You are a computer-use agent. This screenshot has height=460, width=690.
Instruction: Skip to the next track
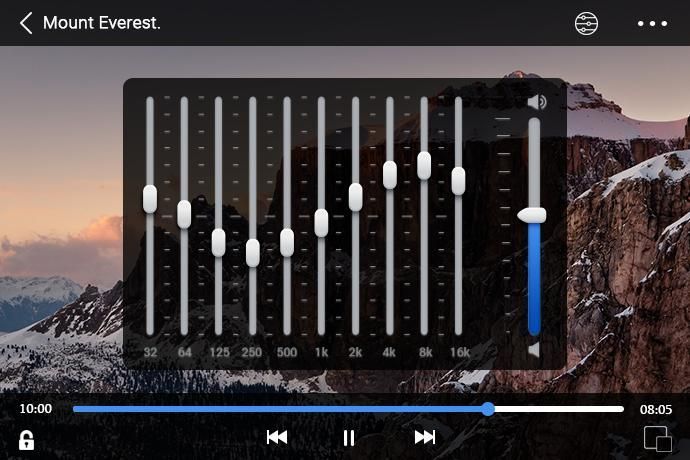[x=425, y=437]
